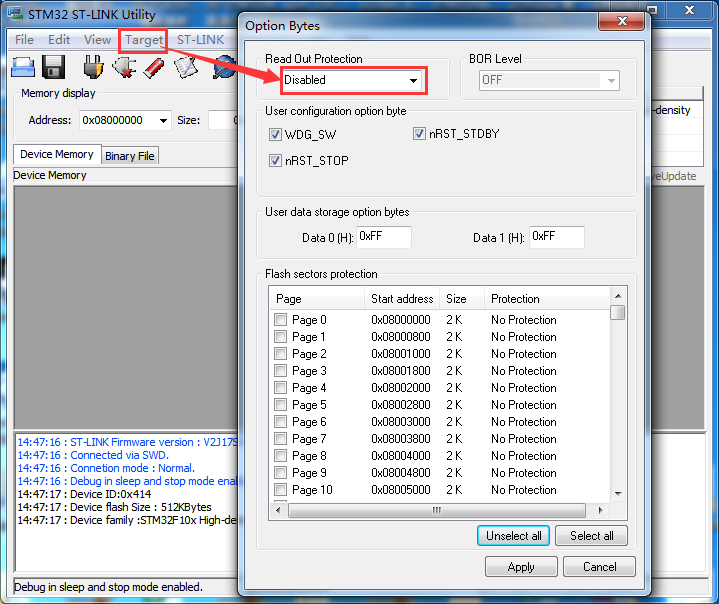Click the status bar debug mode text
Viewport: 719px width, 604px height.
[108, 587]
